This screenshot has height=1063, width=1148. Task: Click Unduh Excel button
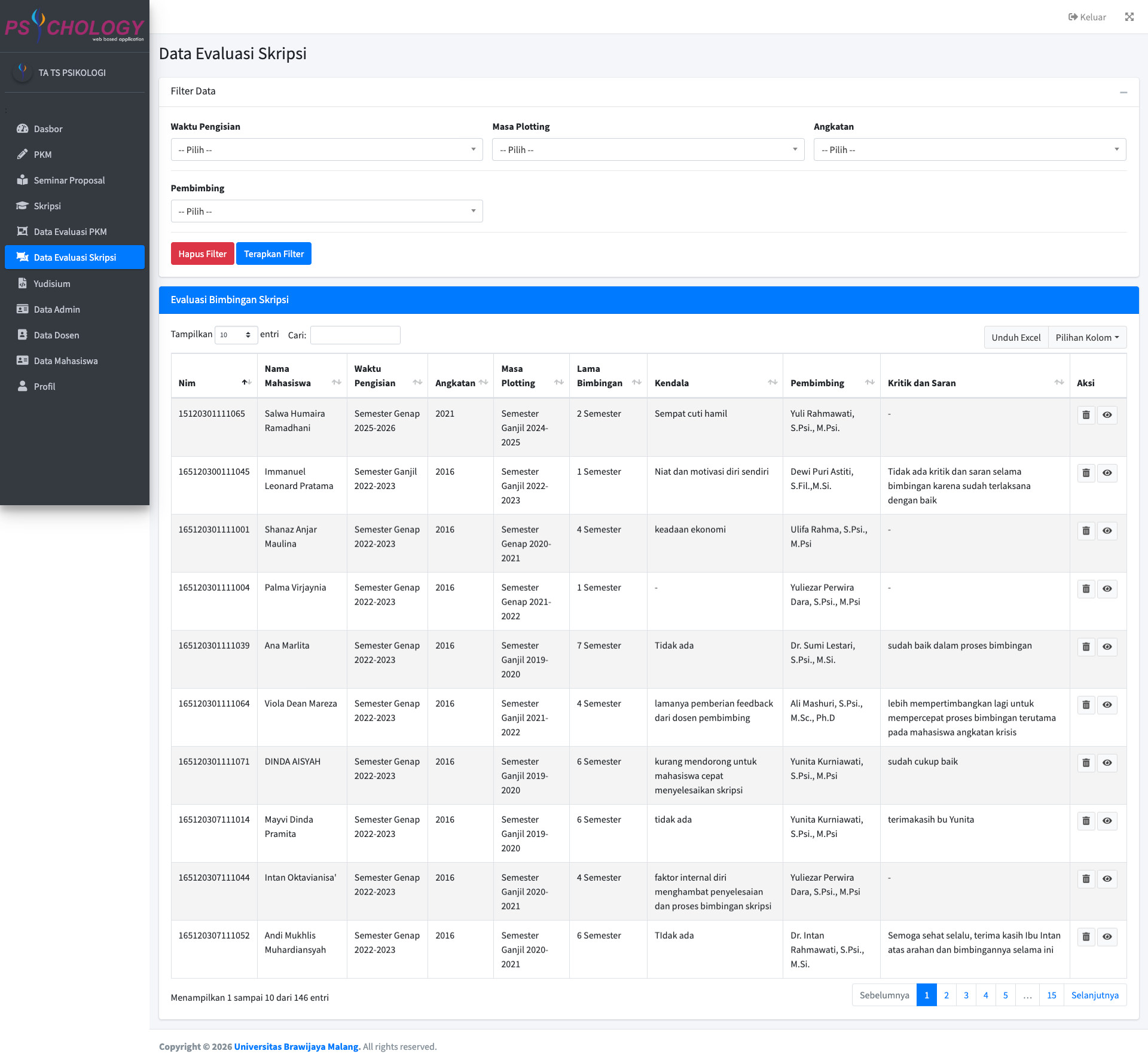click(1015, 337)
